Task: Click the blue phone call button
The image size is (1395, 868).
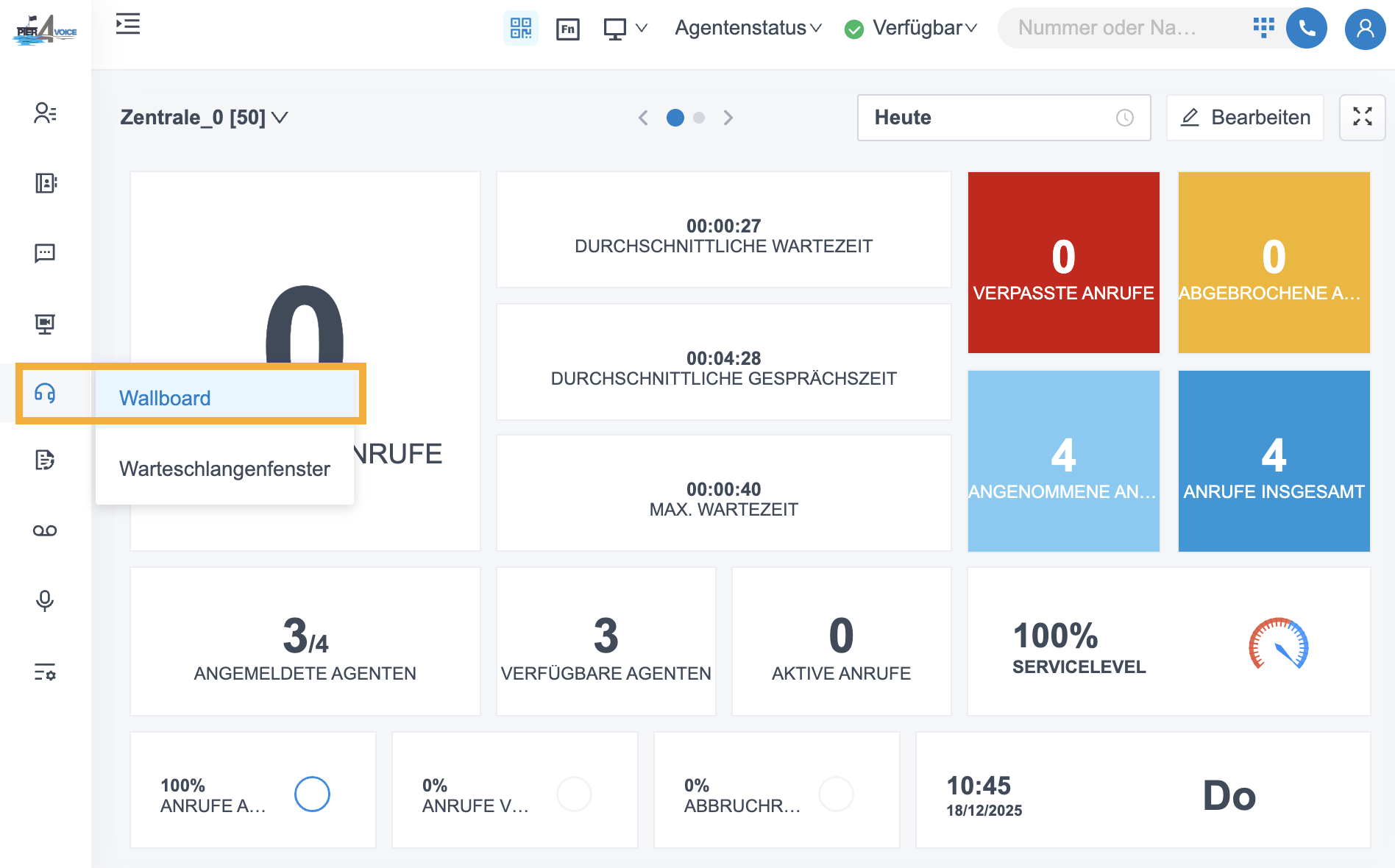Action: (x=1306, y=29)
